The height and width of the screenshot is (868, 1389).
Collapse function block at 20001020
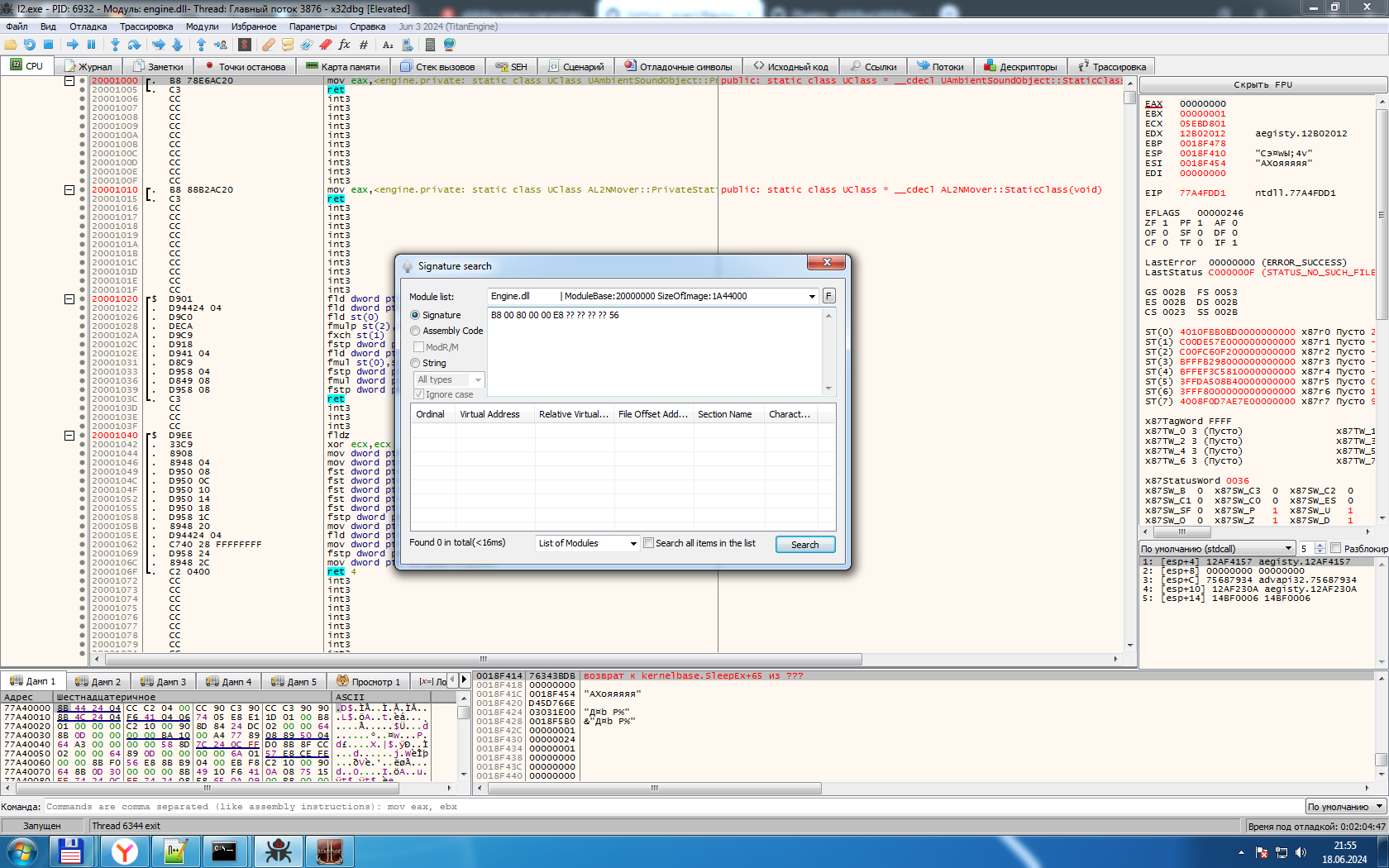tap(69, 299)
